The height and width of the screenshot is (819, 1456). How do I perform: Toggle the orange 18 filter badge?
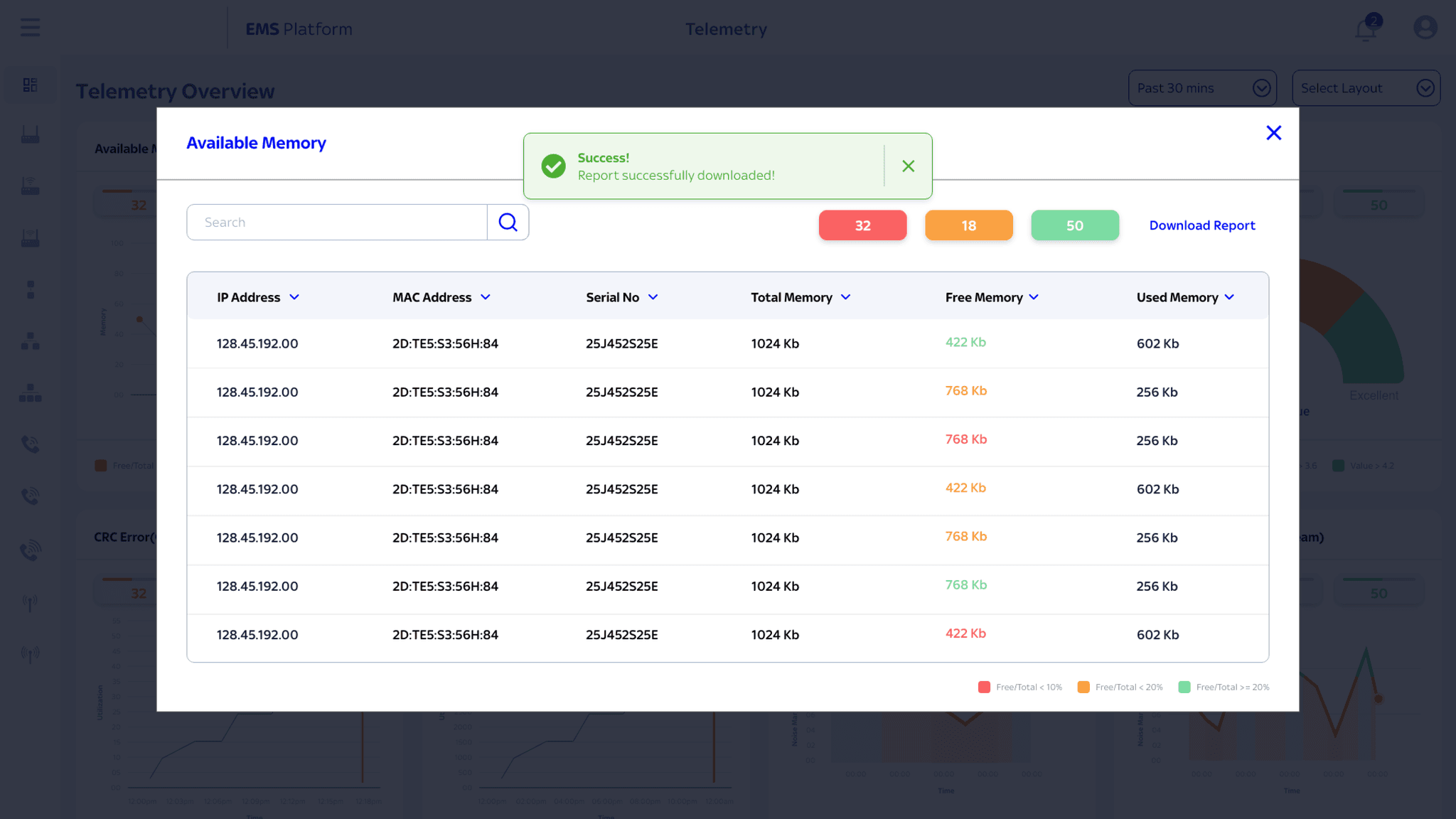968,225
